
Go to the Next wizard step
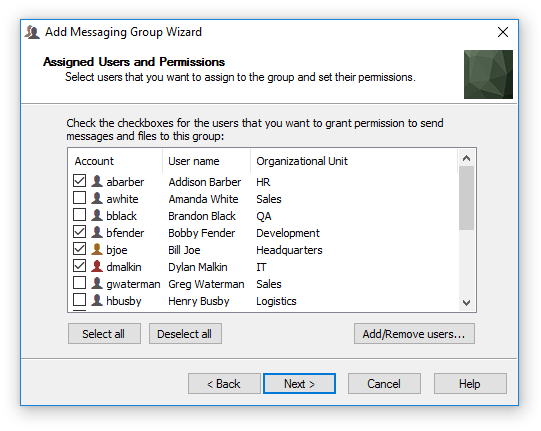click(x=299, y=383)
